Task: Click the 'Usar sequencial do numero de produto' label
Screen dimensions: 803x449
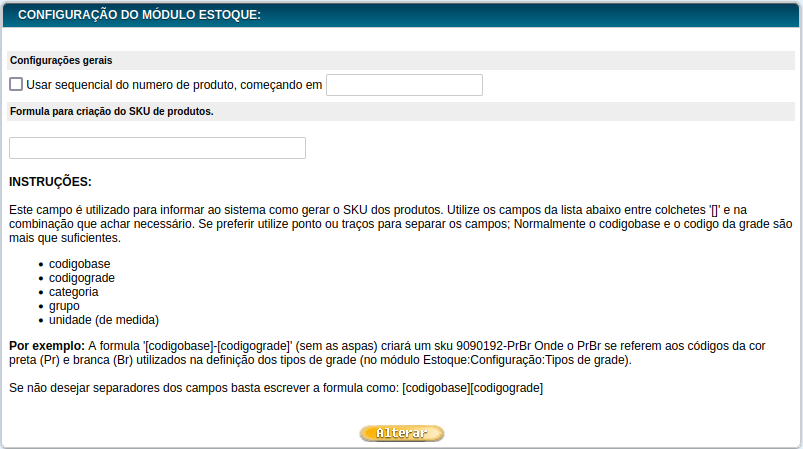Action: click(174, 85)
